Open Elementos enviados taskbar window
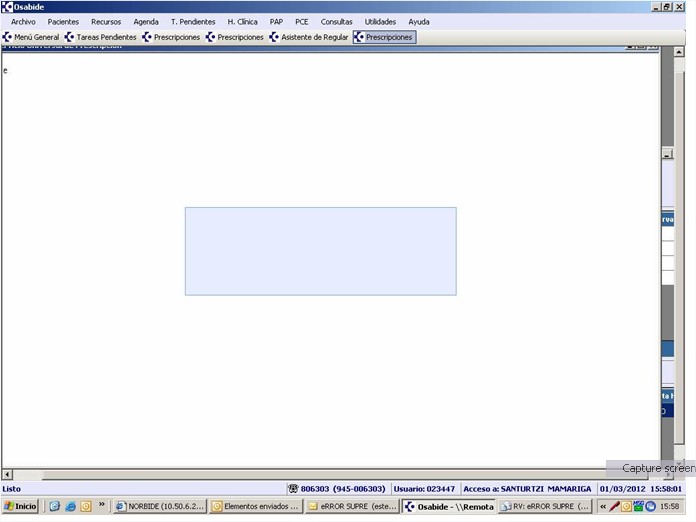The image size is (696, 522). (x=255, y=506)
